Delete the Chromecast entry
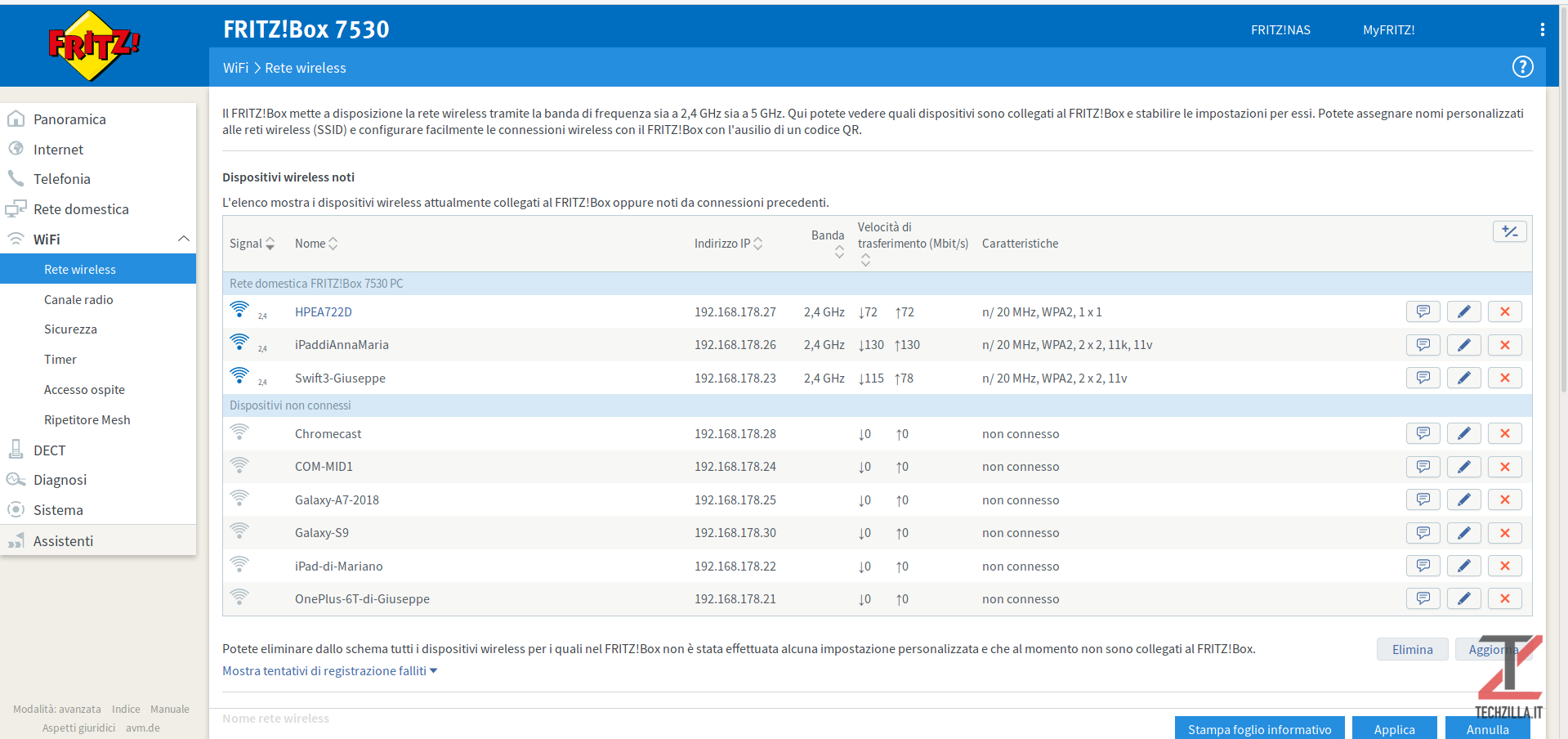The image size is (1568, 739). tap(1504, 433)
